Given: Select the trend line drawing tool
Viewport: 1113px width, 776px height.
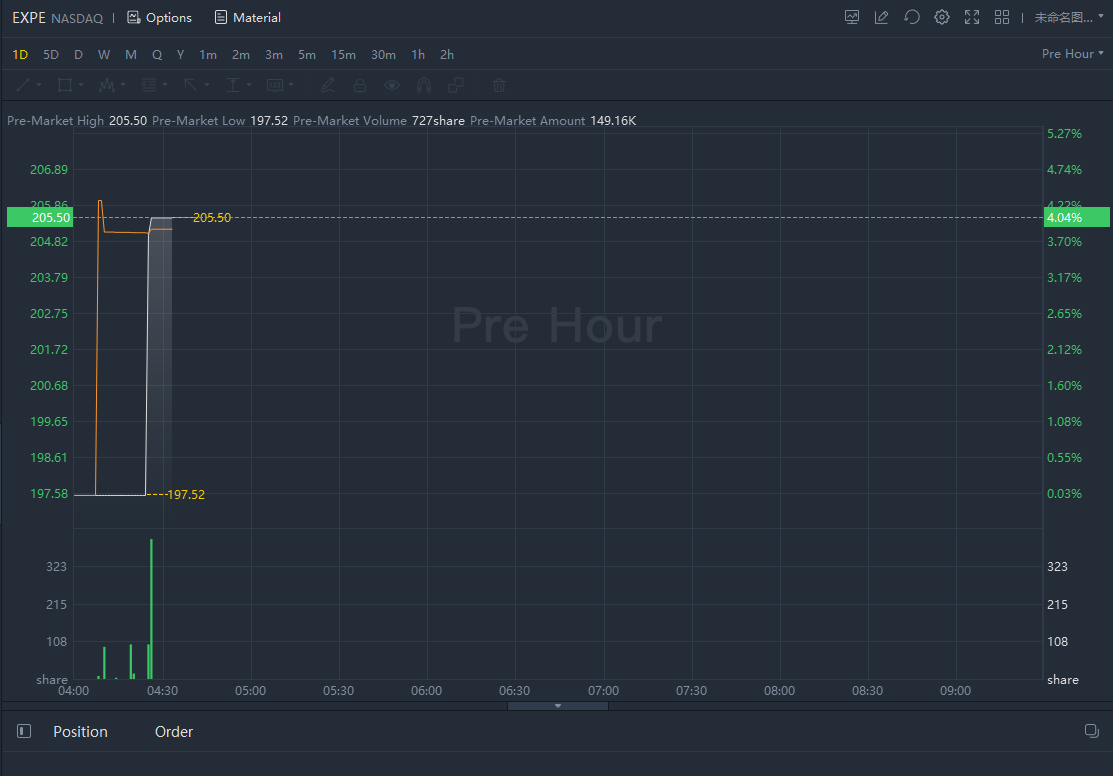Looking at the screenshot, I should pyautogui.click(x=24, y=86).
